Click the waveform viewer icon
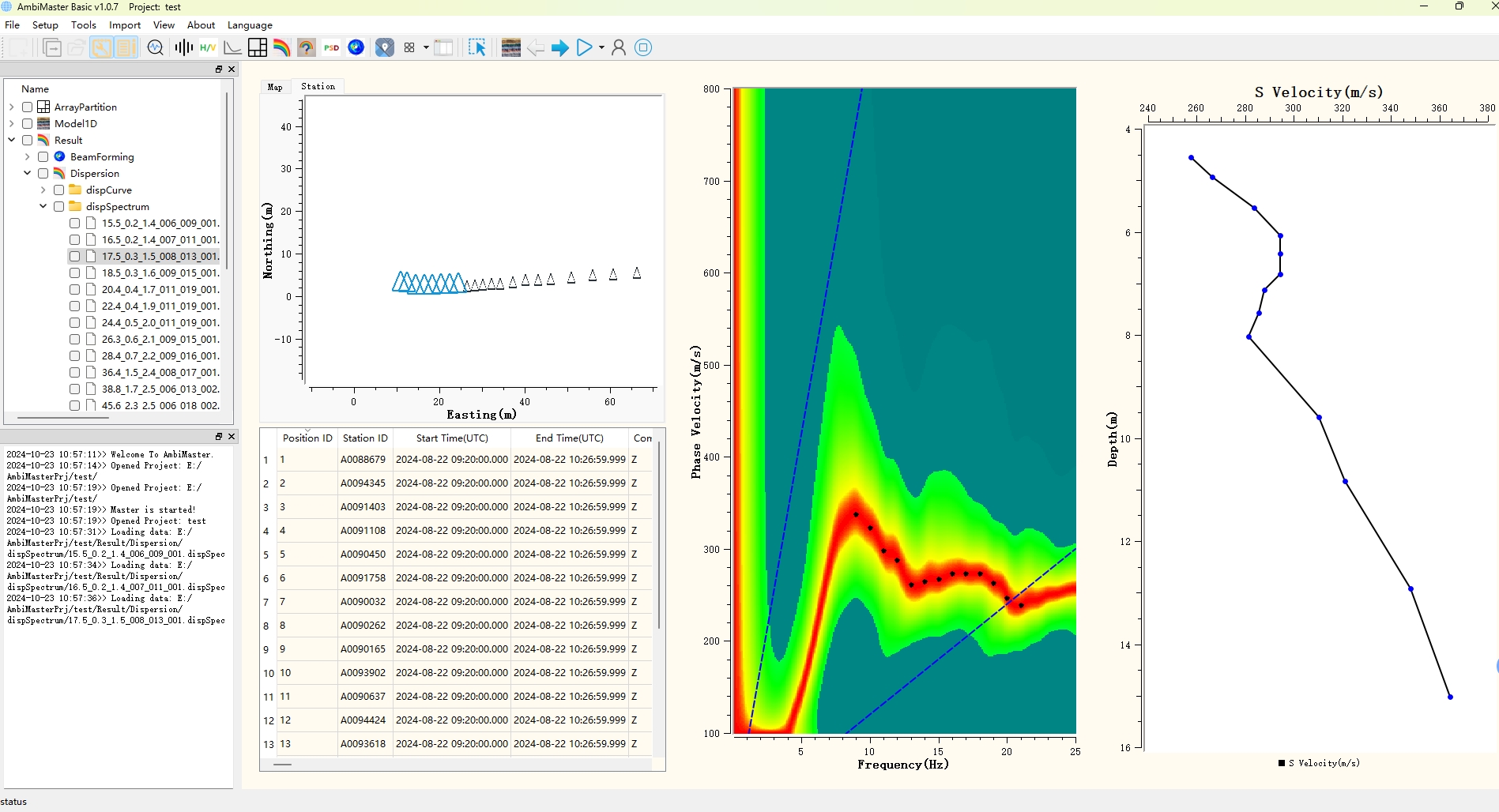Viewport: 1499px width, 812px height. click(183, 47)
